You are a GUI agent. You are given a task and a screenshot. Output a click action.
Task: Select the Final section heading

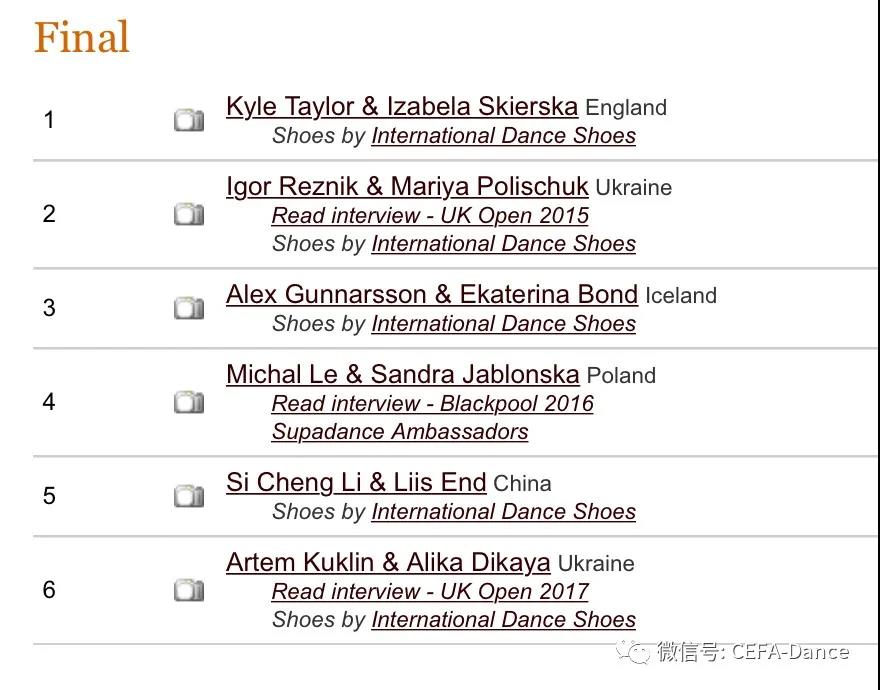82,37
